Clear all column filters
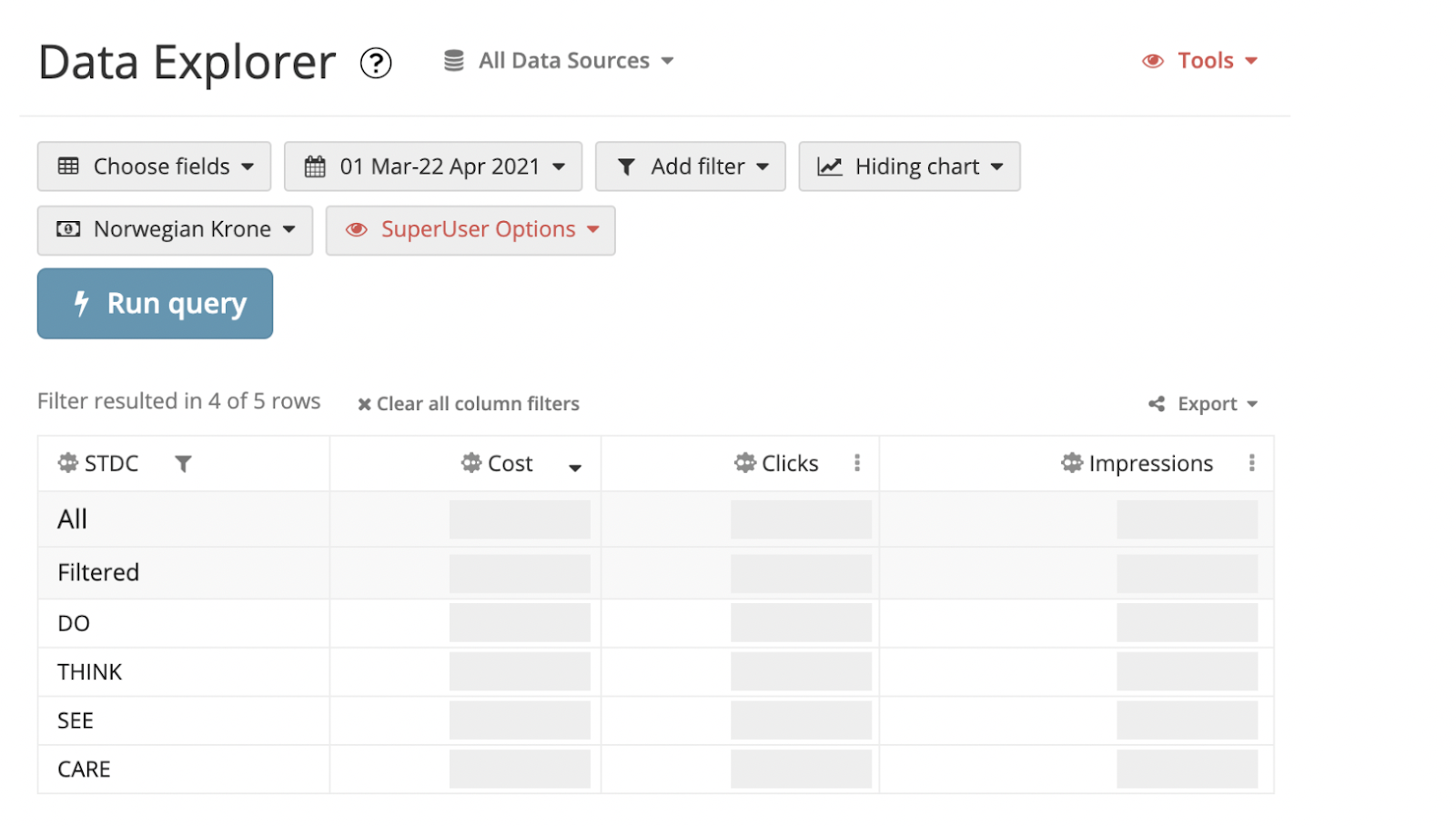The width and height of the screenshot is (1456, 826). pos(469,404)
